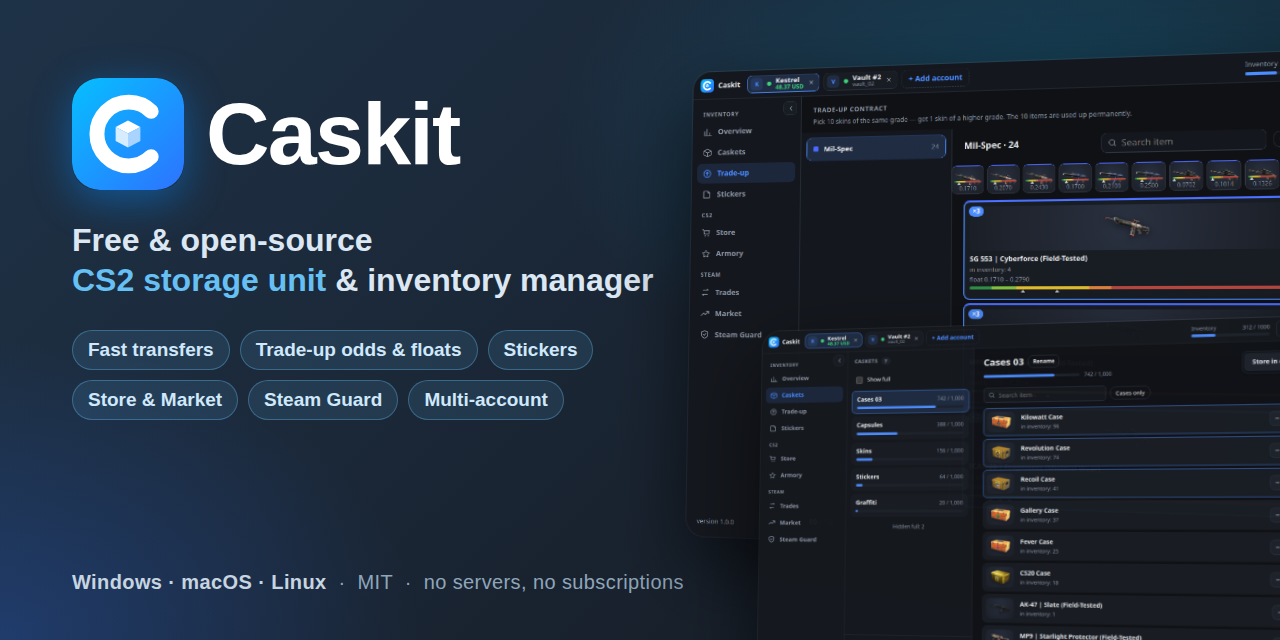Select skin thumbnail with float 0.1710

967,179
